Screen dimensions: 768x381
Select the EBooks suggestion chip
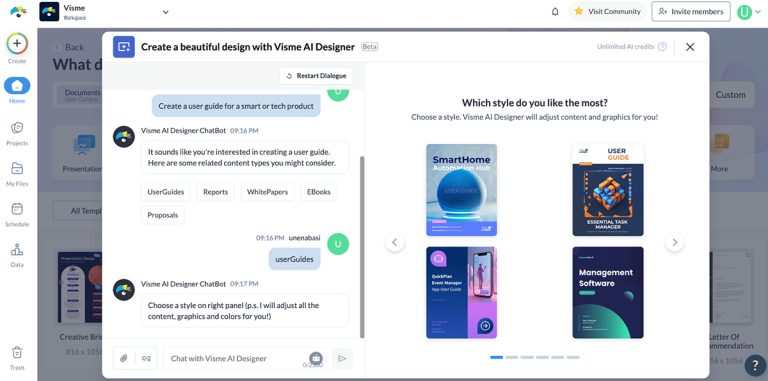(319, 192)
